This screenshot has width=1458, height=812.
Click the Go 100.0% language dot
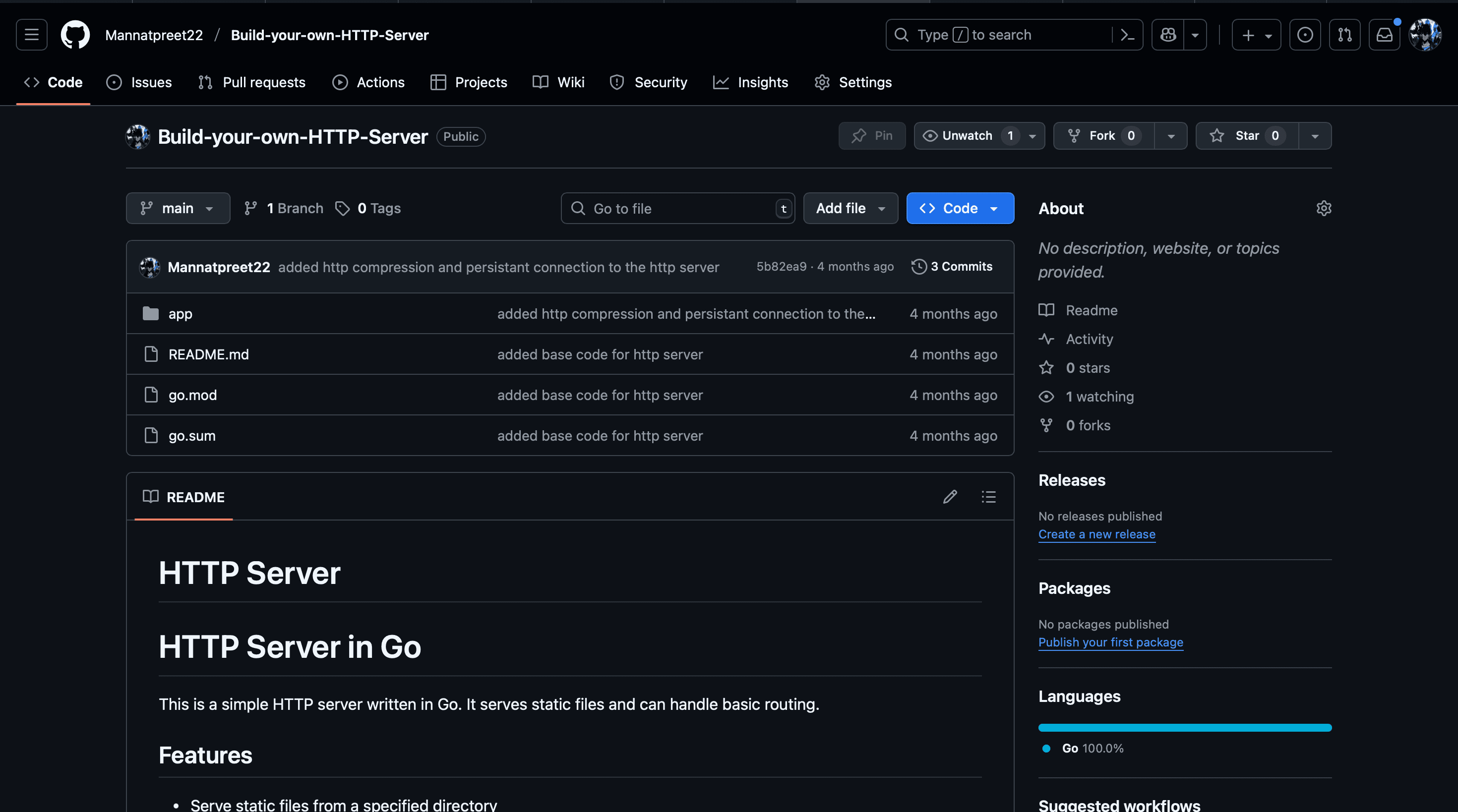[x=1046, y=748]
